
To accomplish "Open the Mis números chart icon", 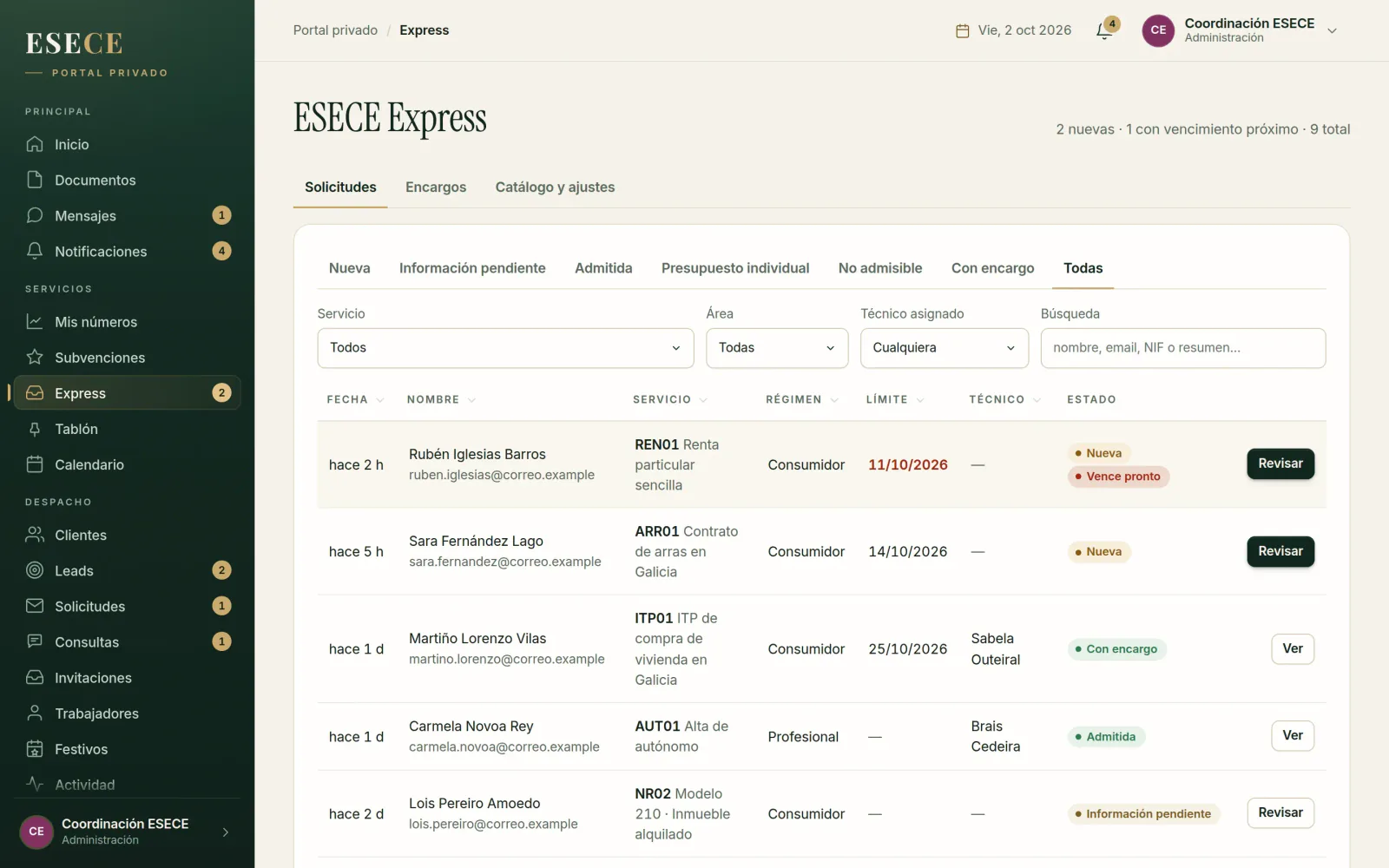I will [x=35, y=322].
